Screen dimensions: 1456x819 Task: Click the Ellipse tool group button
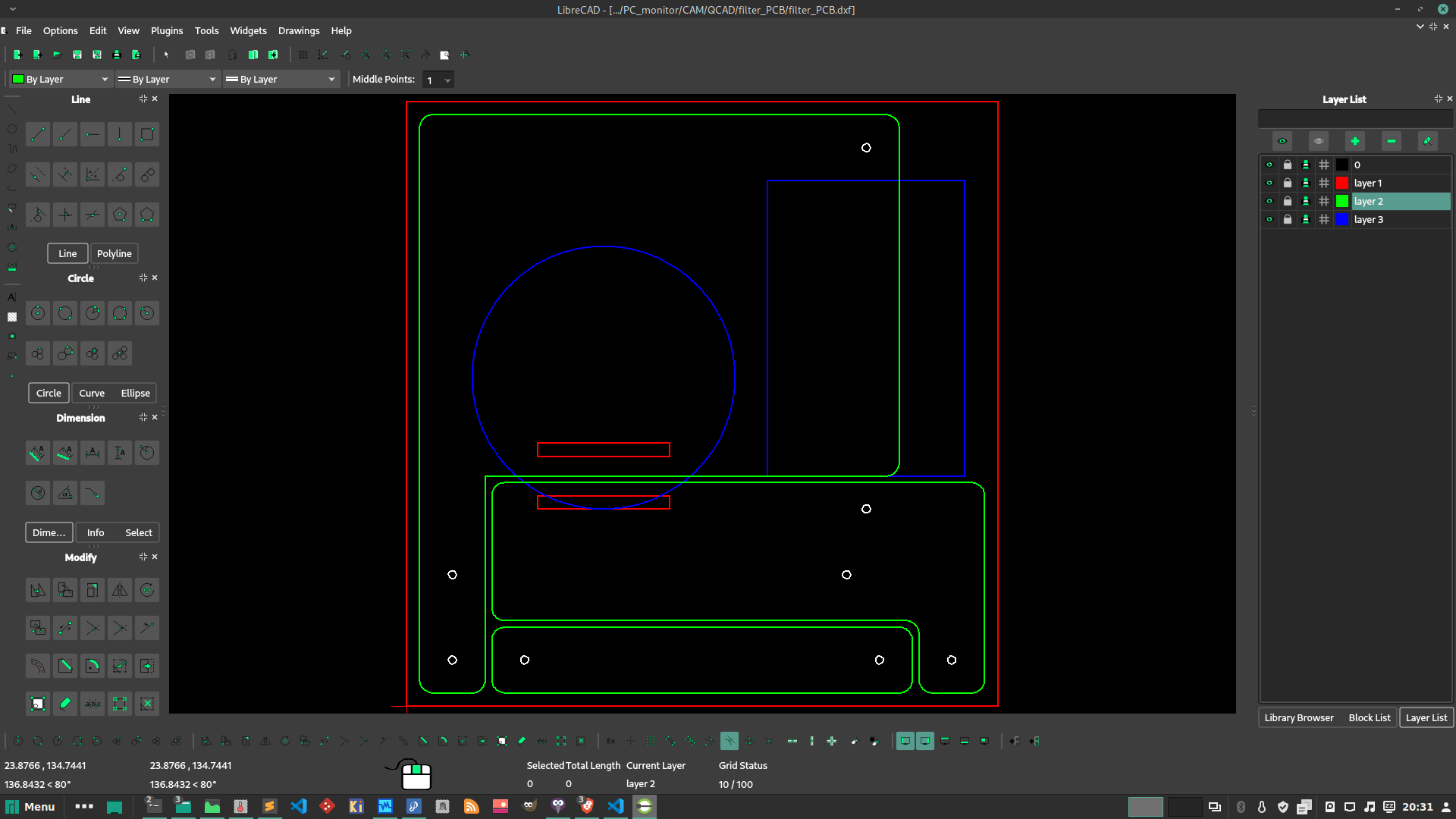(x=135, y=393)
